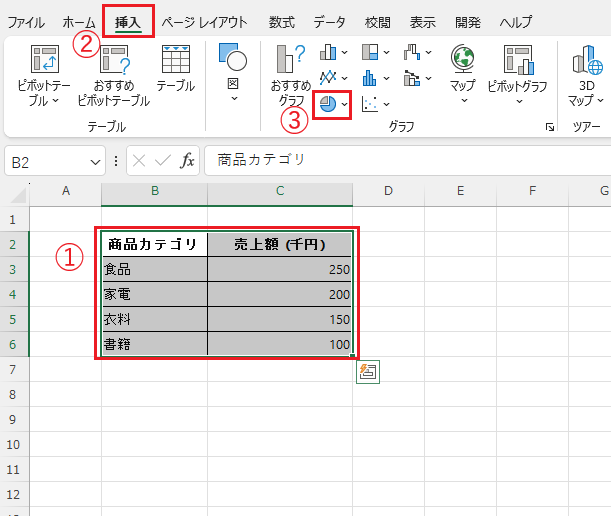Expand the hierarchy chart dropdown arrow

(x=386, y=52)
